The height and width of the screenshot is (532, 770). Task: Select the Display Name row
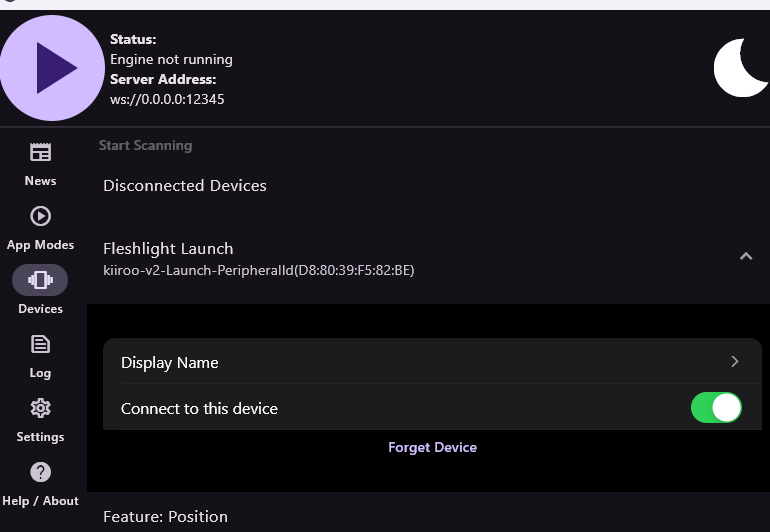click(400, 362)
